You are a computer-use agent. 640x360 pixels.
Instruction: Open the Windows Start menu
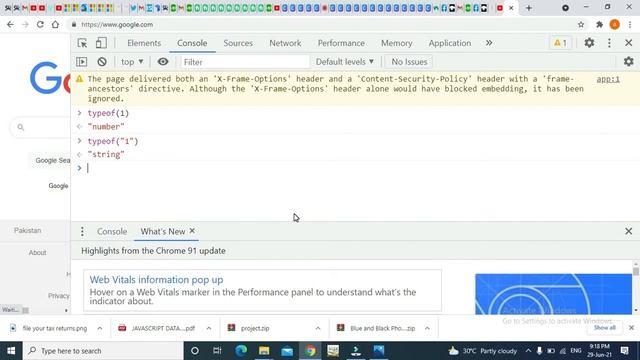11,351
